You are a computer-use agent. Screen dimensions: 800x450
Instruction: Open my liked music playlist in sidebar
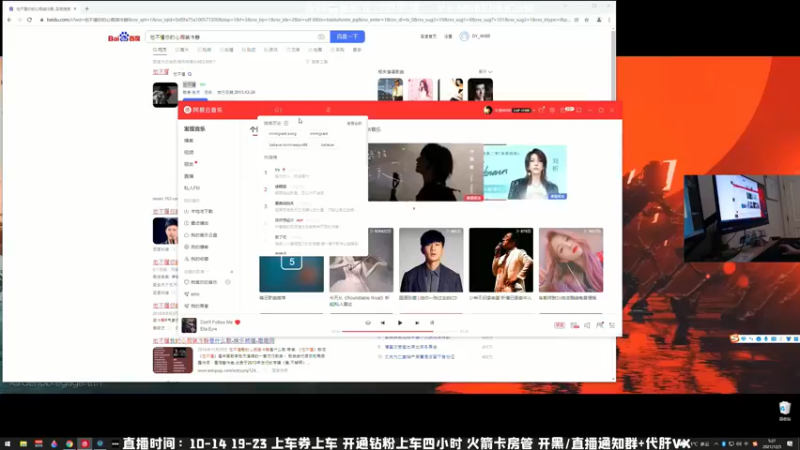pyautogui.click(x=201, y=282)
